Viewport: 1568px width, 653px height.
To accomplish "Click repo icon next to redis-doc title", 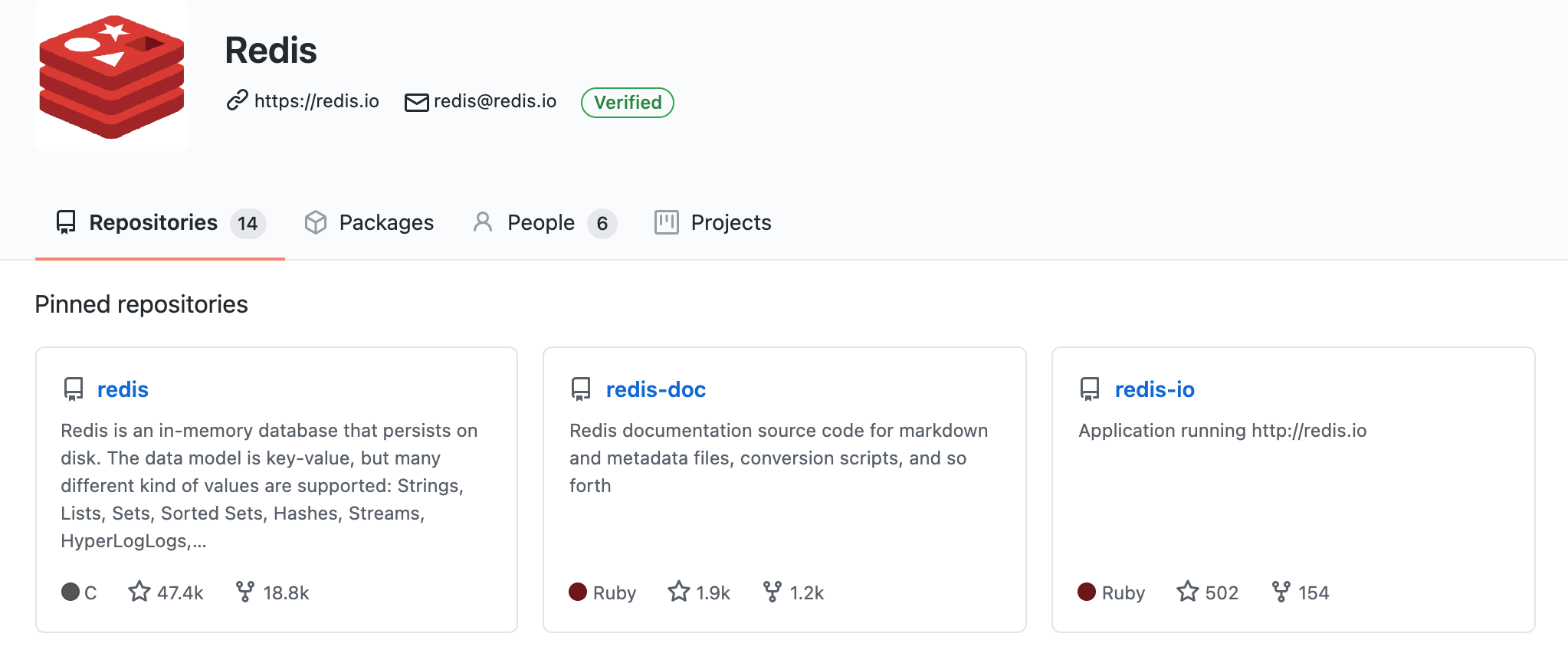I will 581,389.
